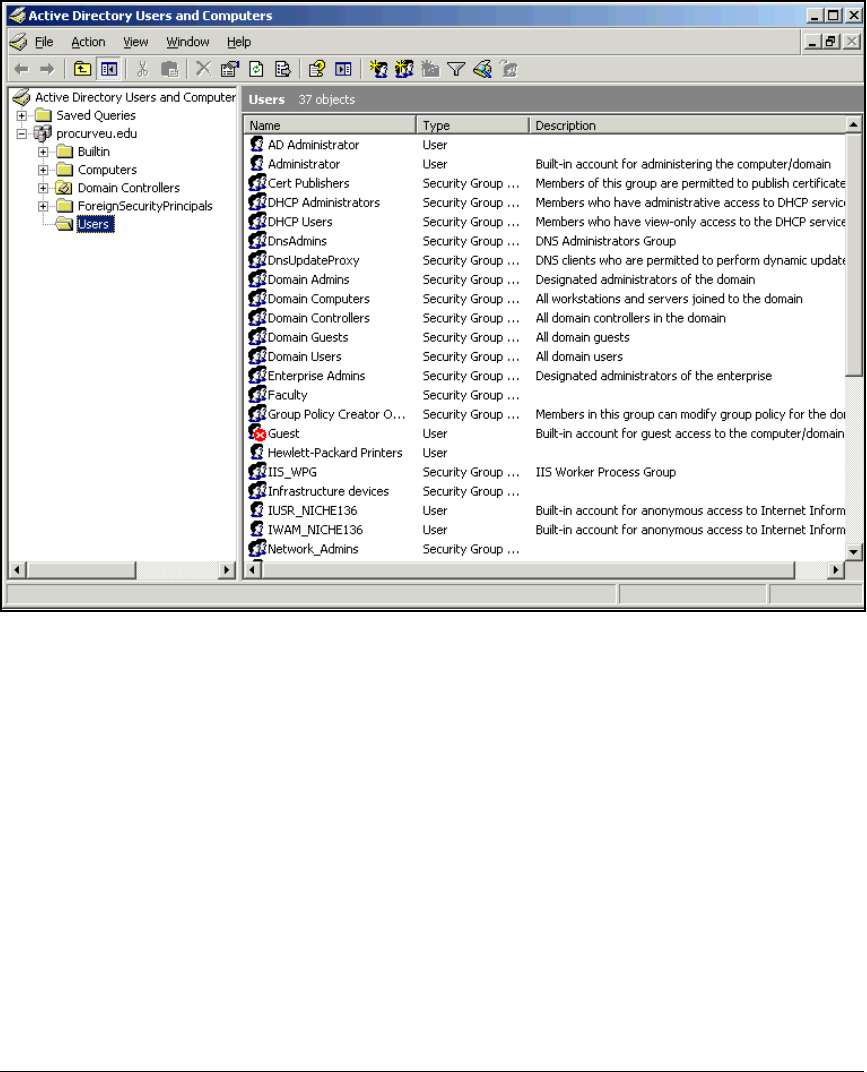Sort by the Description column header
867x1072 pixels.
coord(686,125)
